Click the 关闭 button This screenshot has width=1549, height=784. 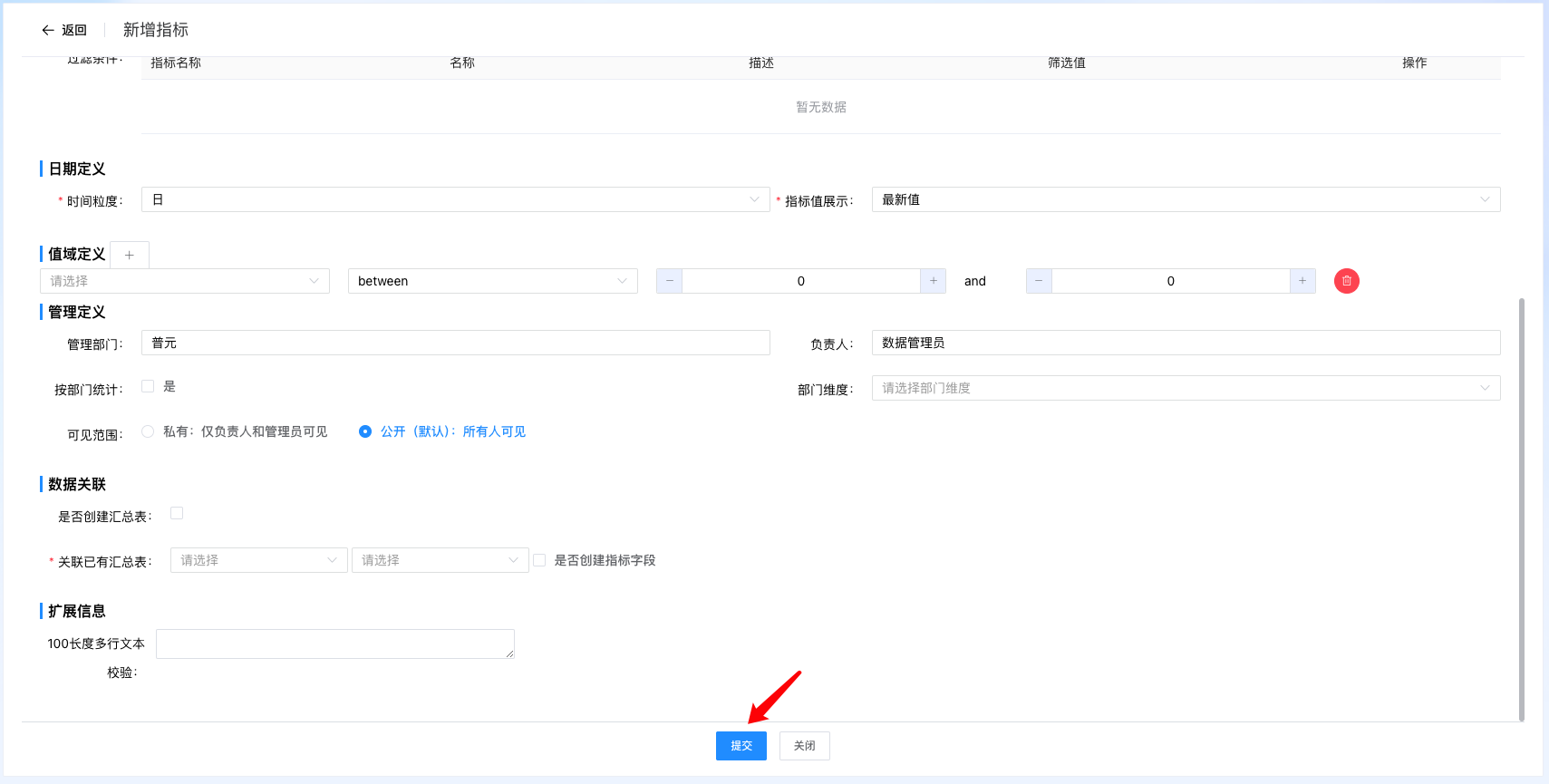(x=804, y=746)
